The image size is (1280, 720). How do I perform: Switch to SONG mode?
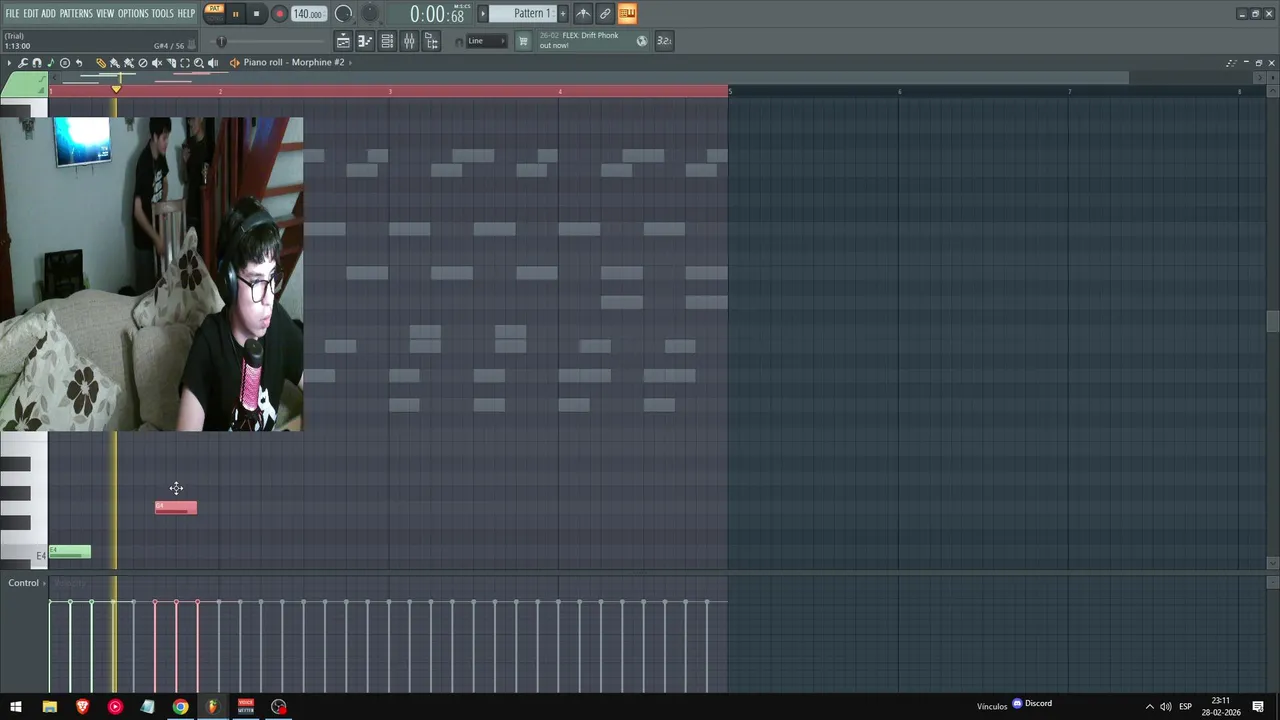[214, 18]
